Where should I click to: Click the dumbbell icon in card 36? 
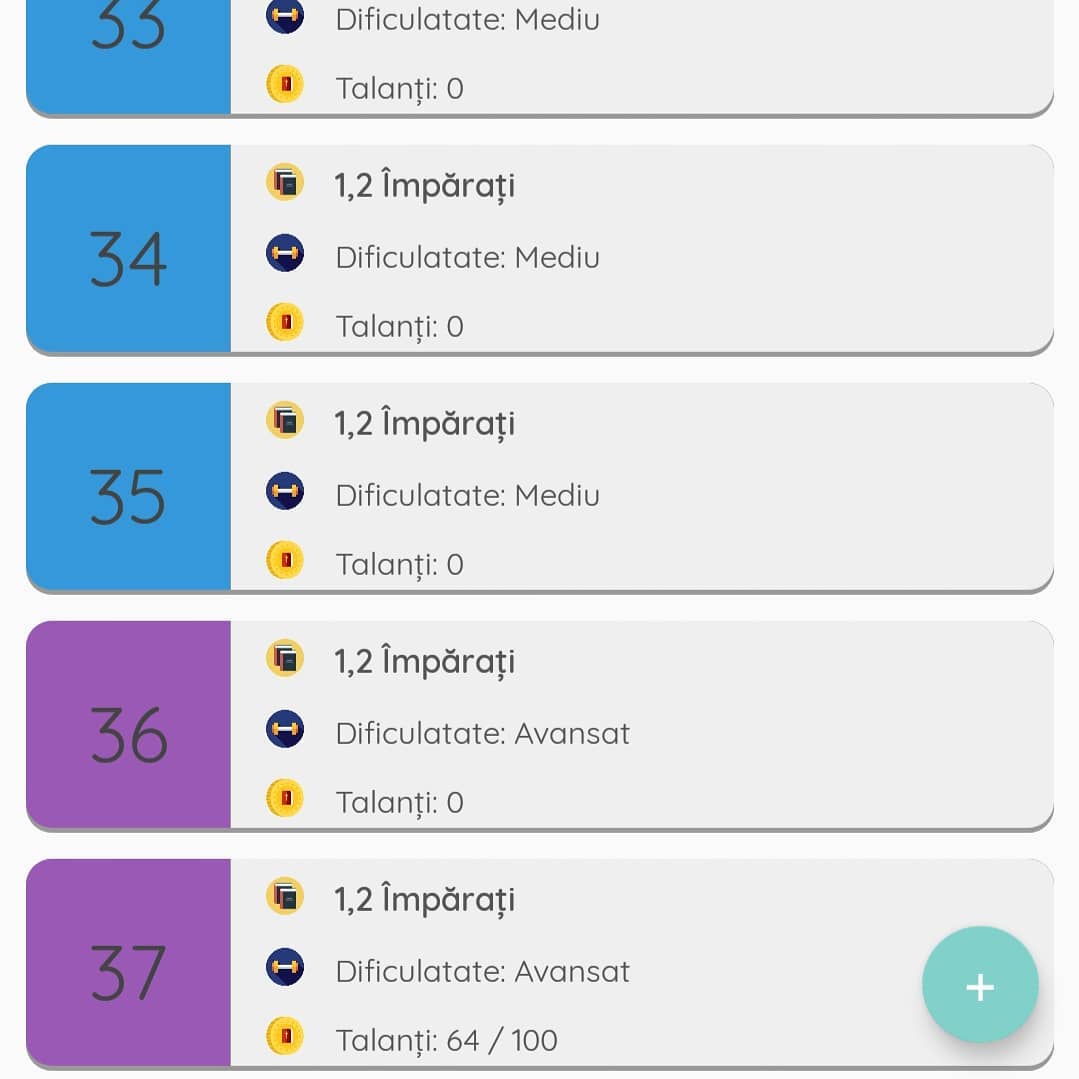285,729
